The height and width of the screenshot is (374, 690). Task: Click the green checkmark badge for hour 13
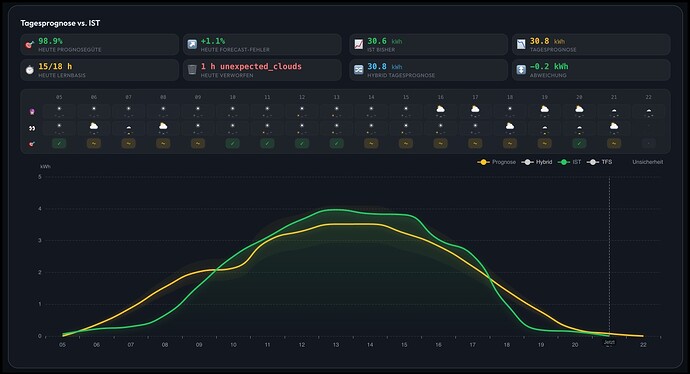336,143
